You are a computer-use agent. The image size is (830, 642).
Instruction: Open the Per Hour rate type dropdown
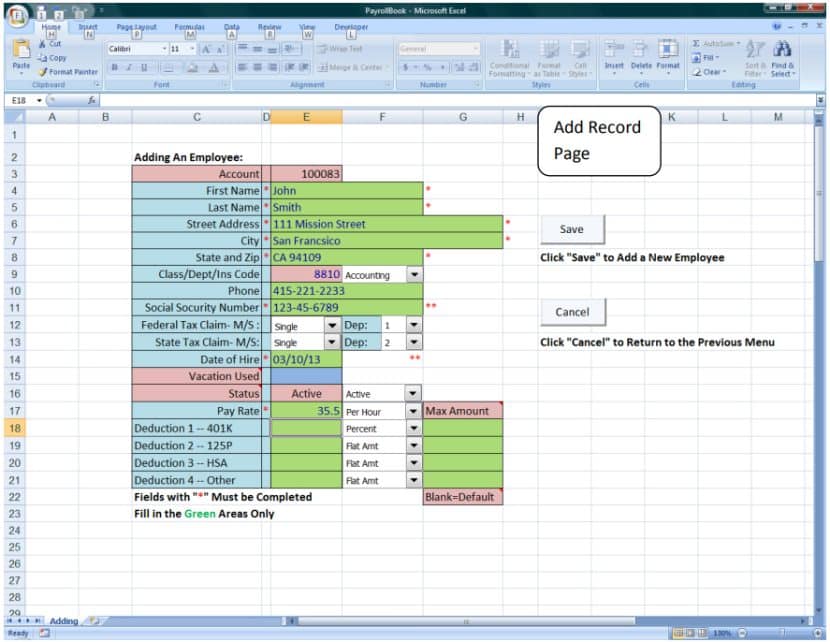click(x=412, y=410)
